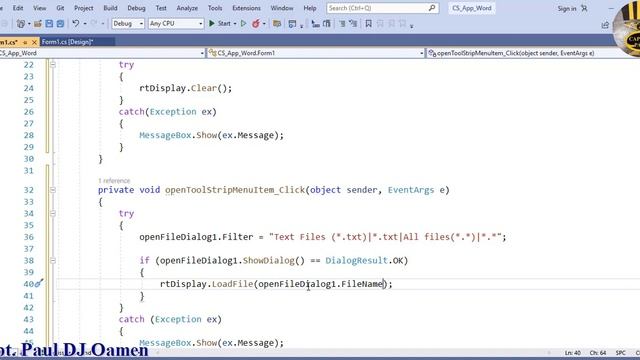Open the Window menu
Screen dimensions: 640x360
(282, 8)
